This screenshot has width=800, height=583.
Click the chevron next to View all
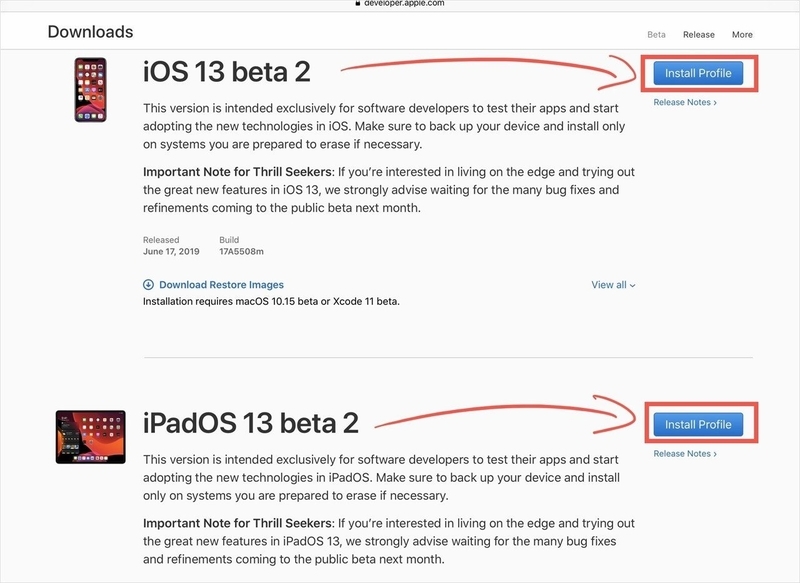(x=633, y=286)
